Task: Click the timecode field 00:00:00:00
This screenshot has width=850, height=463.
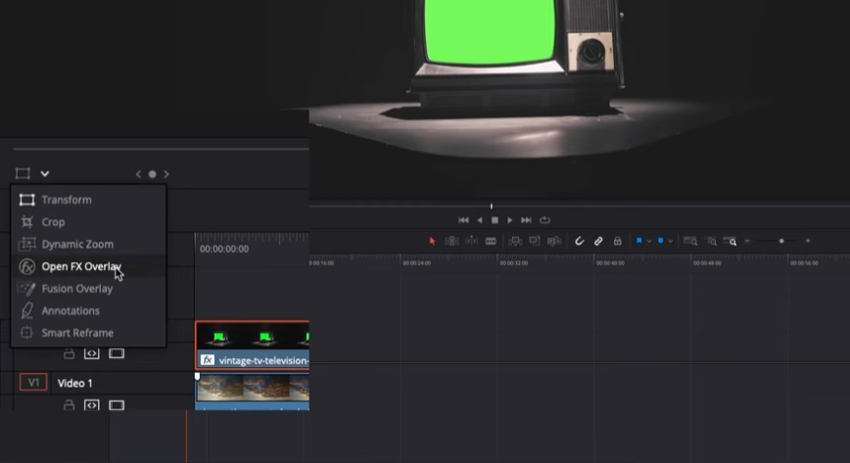Action: 224,249
